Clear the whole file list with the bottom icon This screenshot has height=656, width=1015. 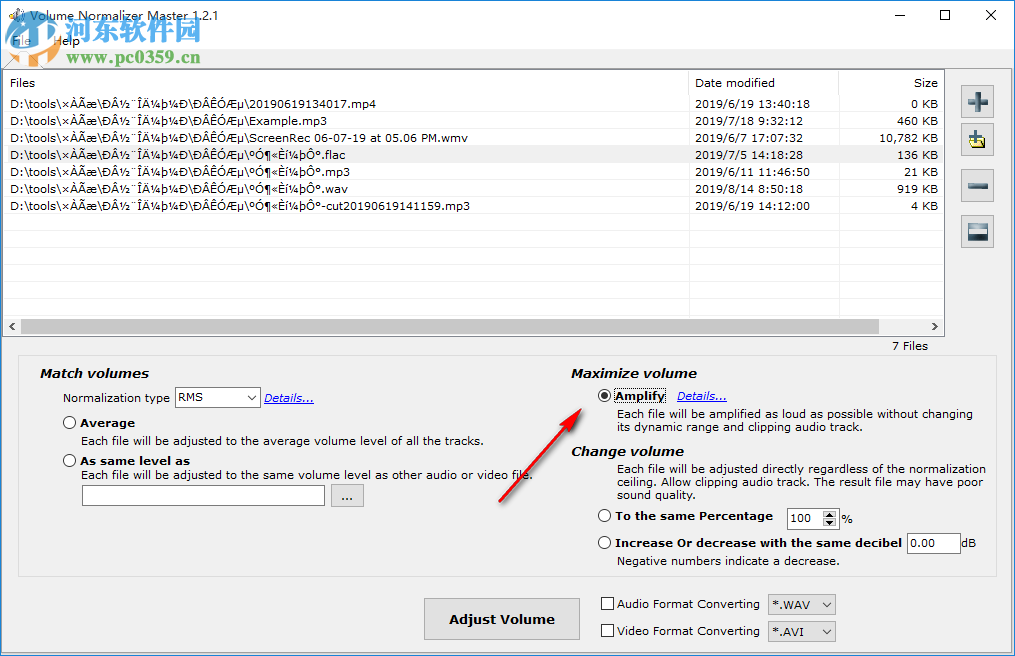pyautogui.click(x=977, y=231)
